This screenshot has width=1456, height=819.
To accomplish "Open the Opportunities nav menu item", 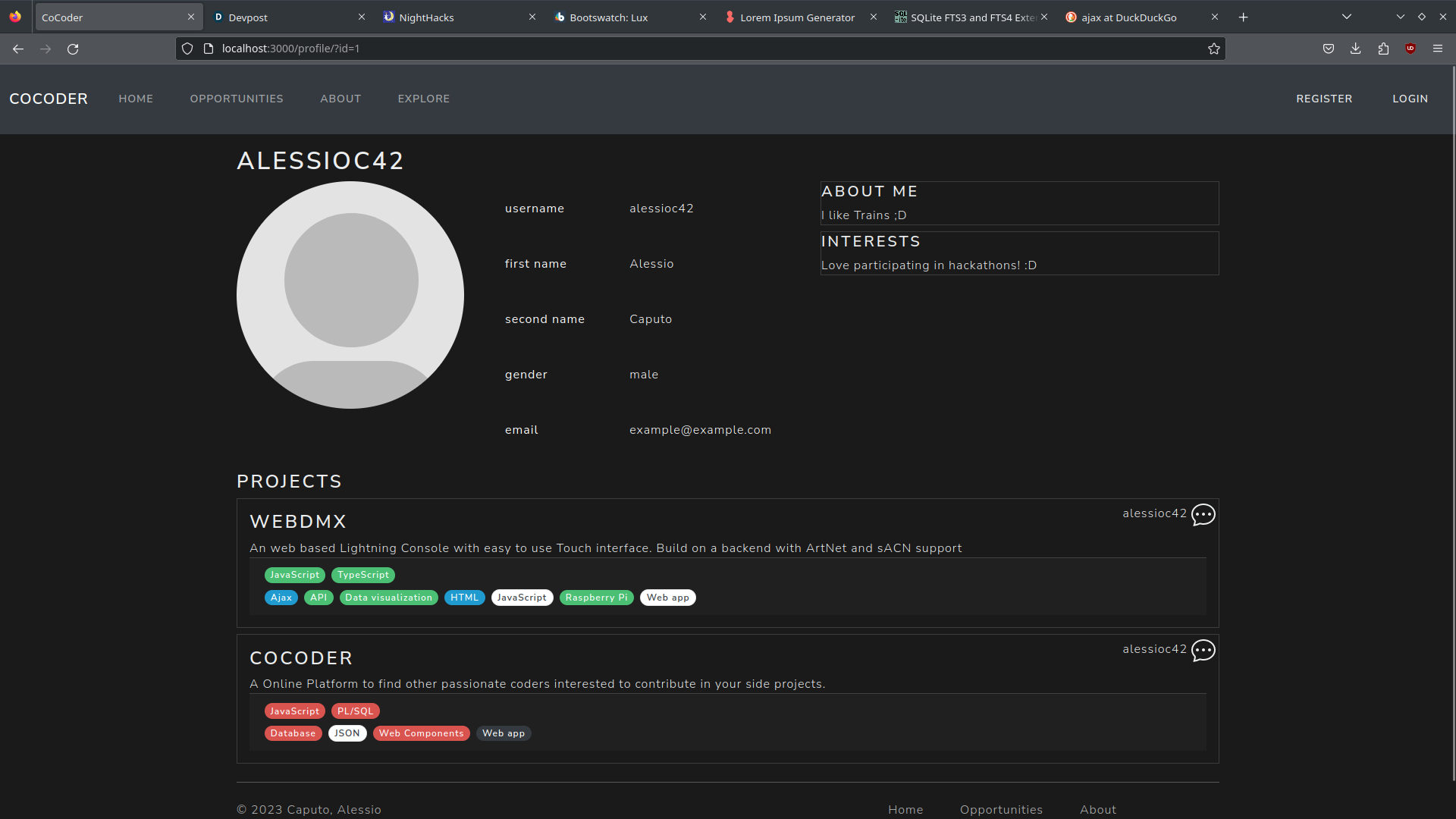I will [237, 99].
